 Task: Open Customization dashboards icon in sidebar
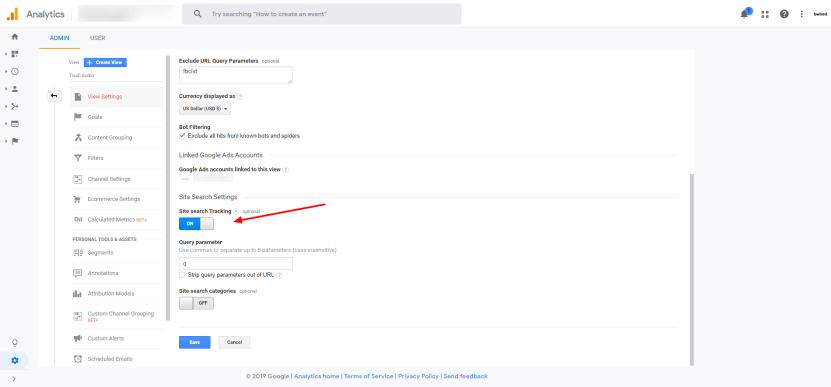pyautogui.click(x=15, y=54)
